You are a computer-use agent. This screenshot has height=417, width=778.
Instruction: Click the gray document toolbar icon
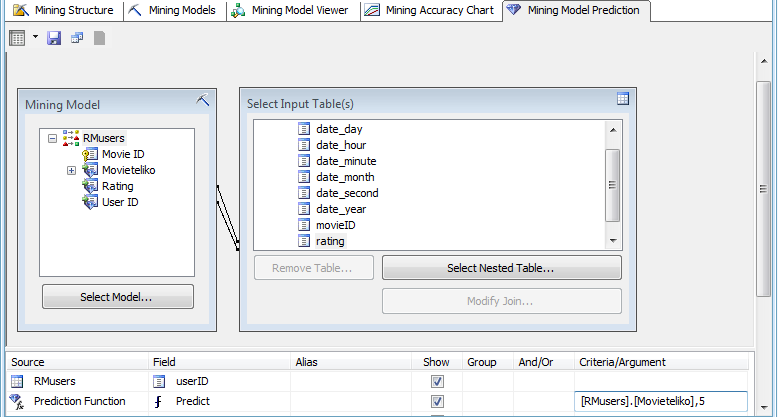[x=99, y=38]
